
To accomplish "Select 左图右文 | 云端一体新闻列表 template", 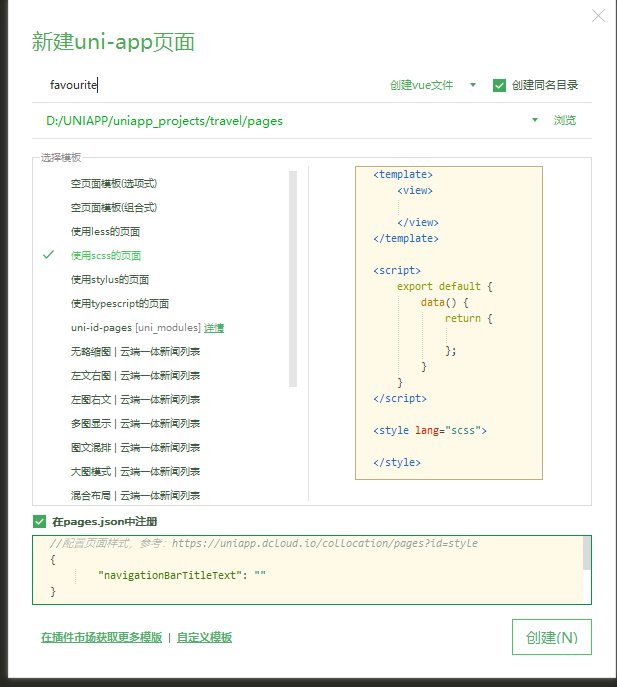I will click(x=135, y=400).
